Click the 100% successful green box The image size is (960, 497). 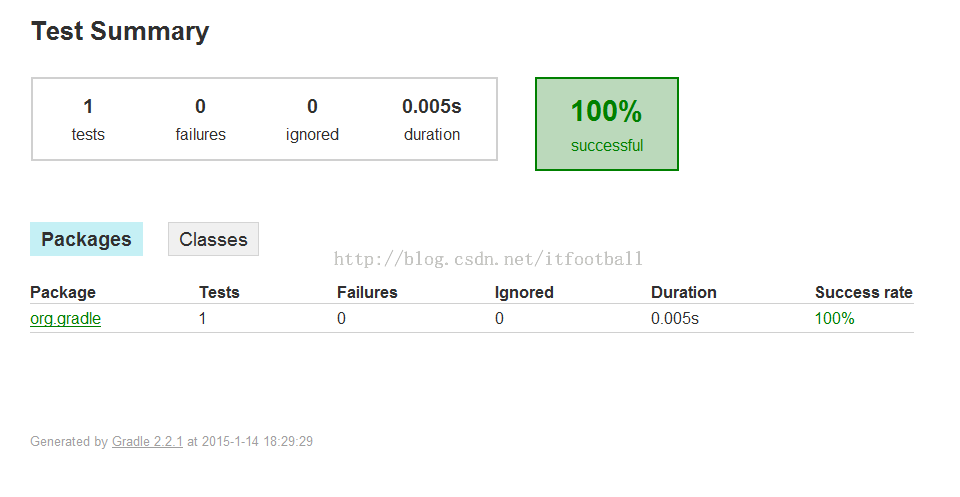[x=607, y=124]
